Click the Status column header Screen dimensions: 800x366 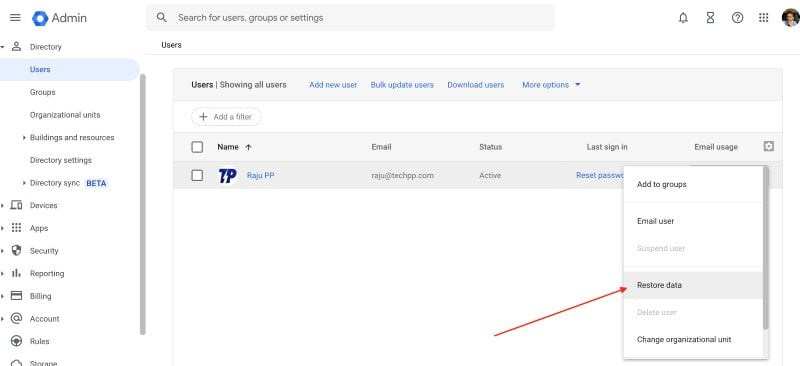pyautogui.click(x=490, y=147)
